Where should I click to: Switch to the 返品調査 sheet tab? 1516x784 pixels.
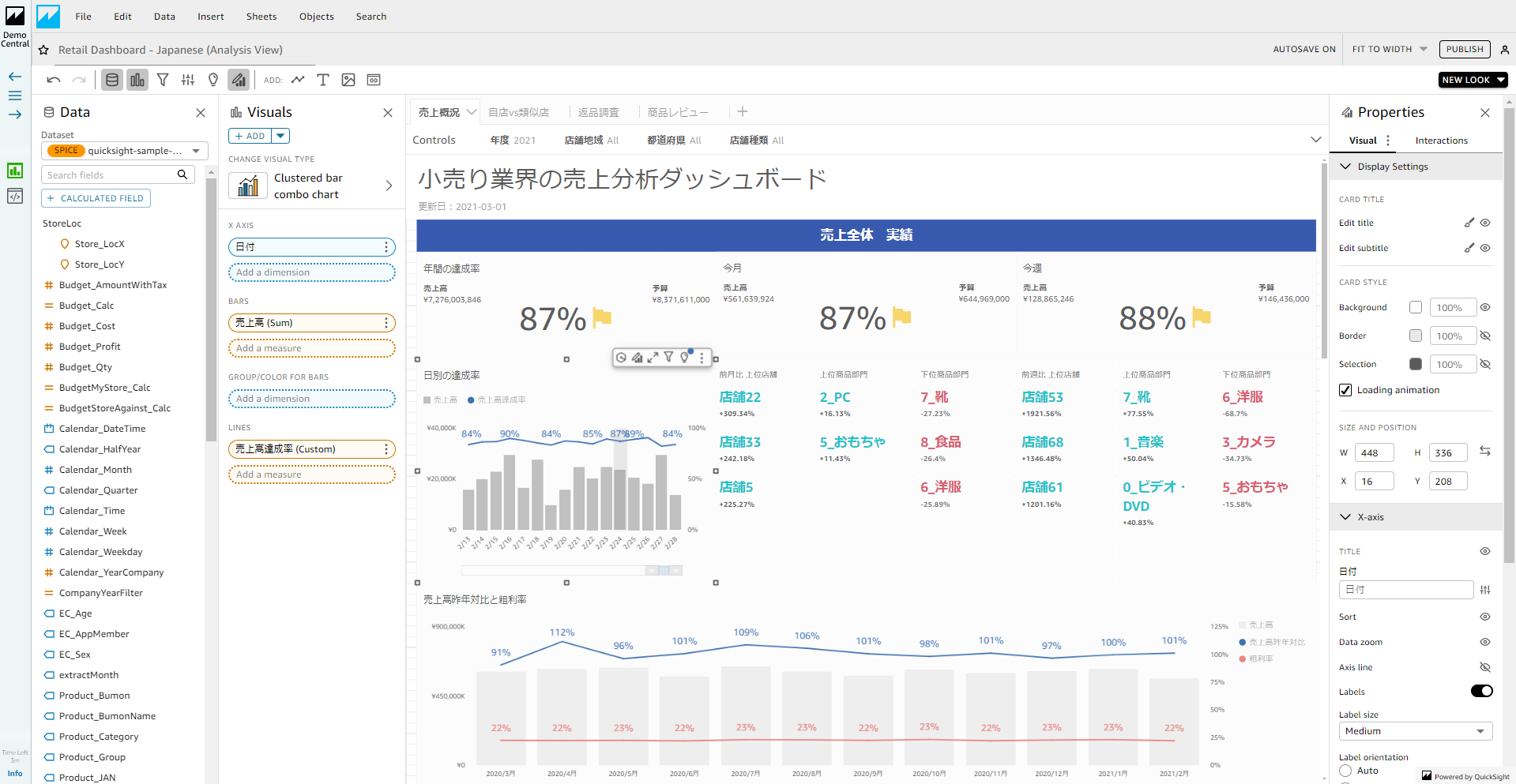(600, 111)
